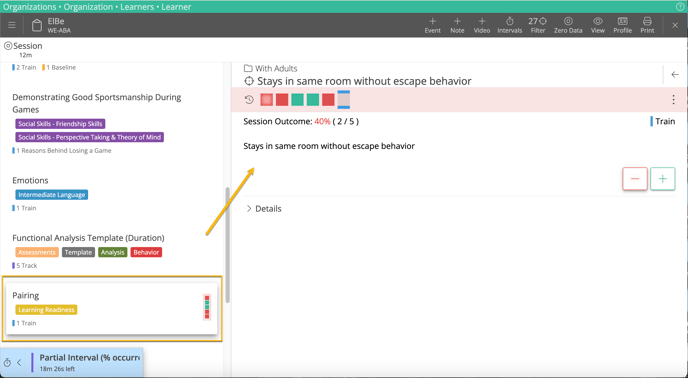This screenshot has height=378, width=688.
Task: Go back using the left arrow
Action: point(675,75)
